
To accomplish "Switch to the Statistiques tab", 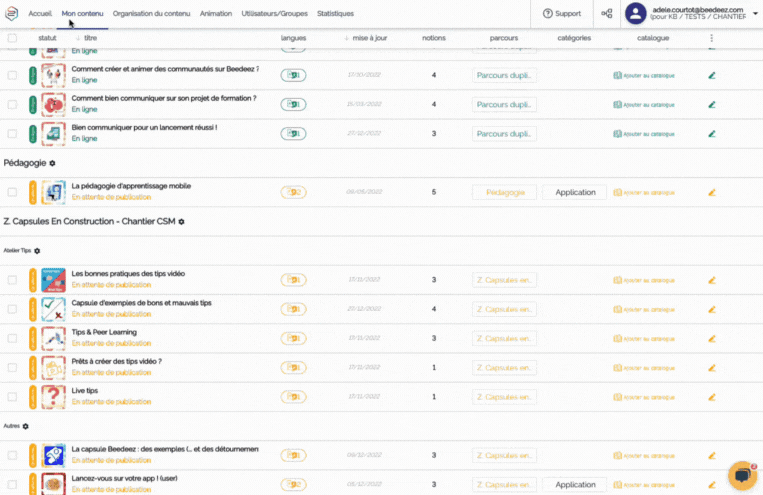I will point(335,14).
